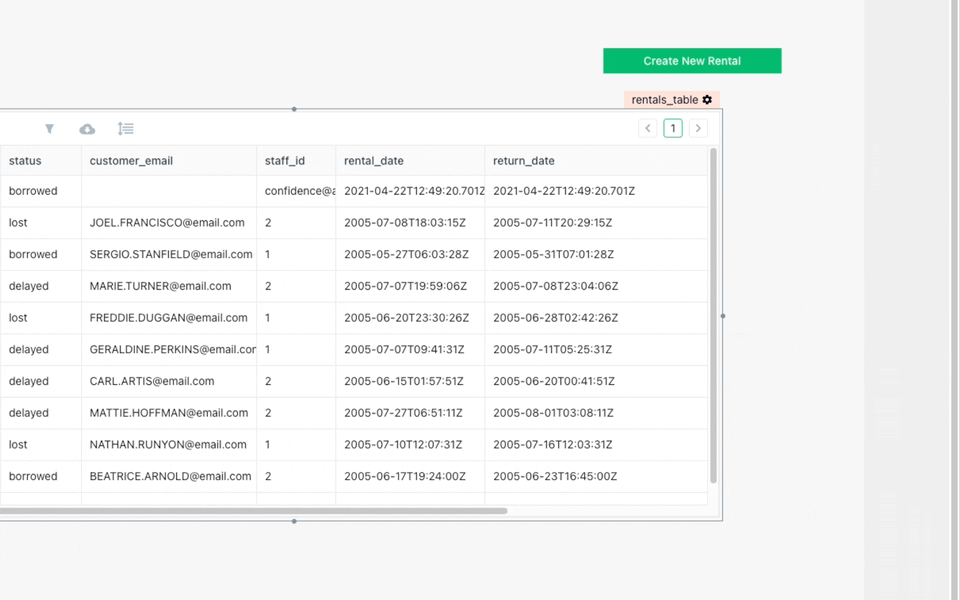Go to next page with the right chevron
This screenshot has width=960, height=600.
(x=698, y=128)
